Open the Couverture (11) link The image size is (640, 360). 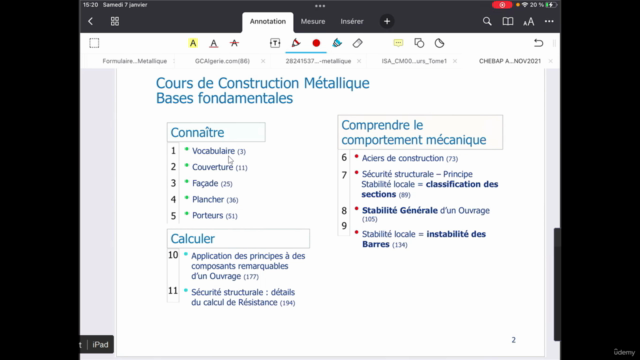tap(220, 167)
